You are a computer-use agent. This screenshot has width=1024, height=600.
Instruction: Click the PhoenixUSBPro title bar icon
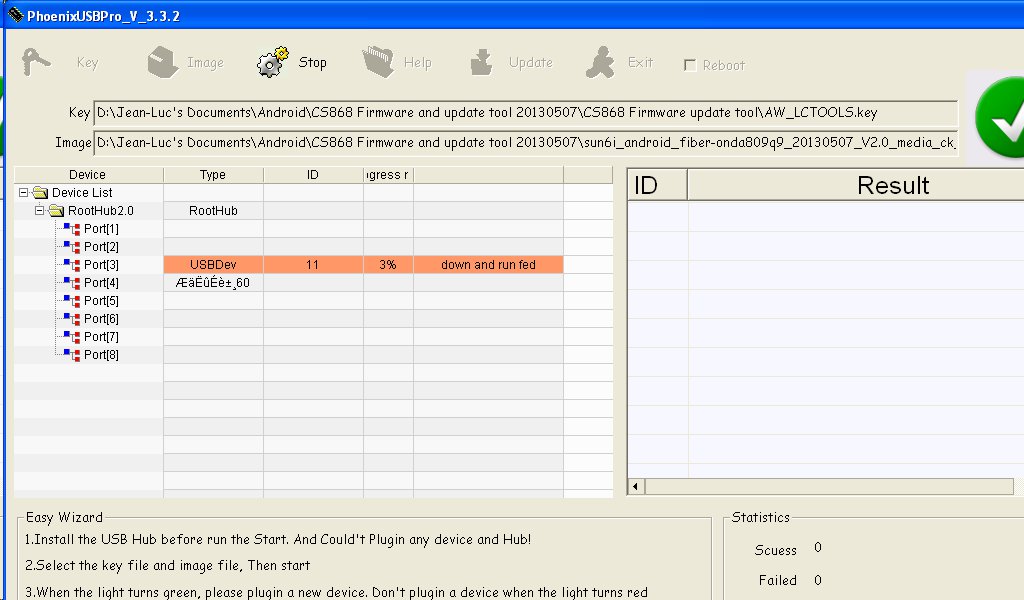16,14
